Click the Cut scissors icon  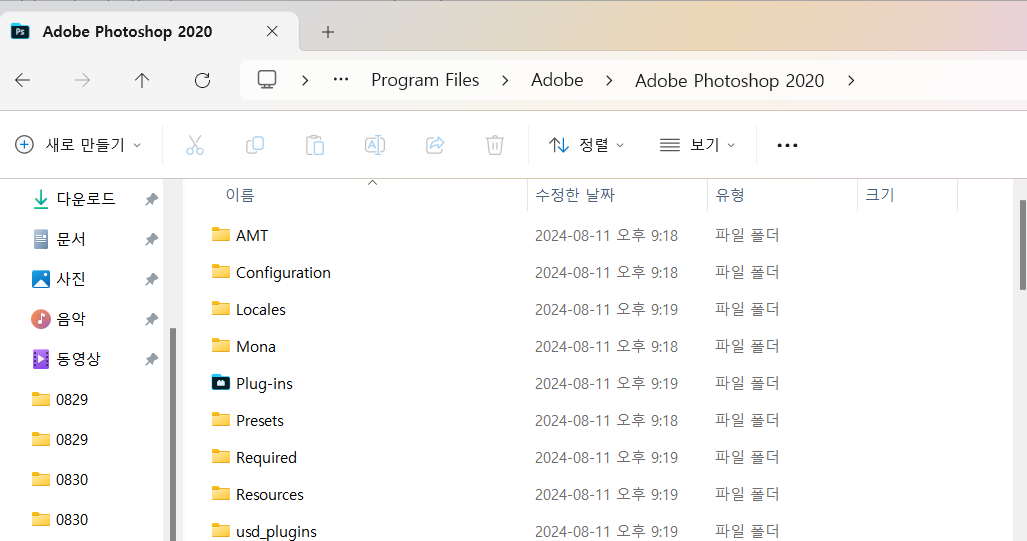[x=195, y=145]
